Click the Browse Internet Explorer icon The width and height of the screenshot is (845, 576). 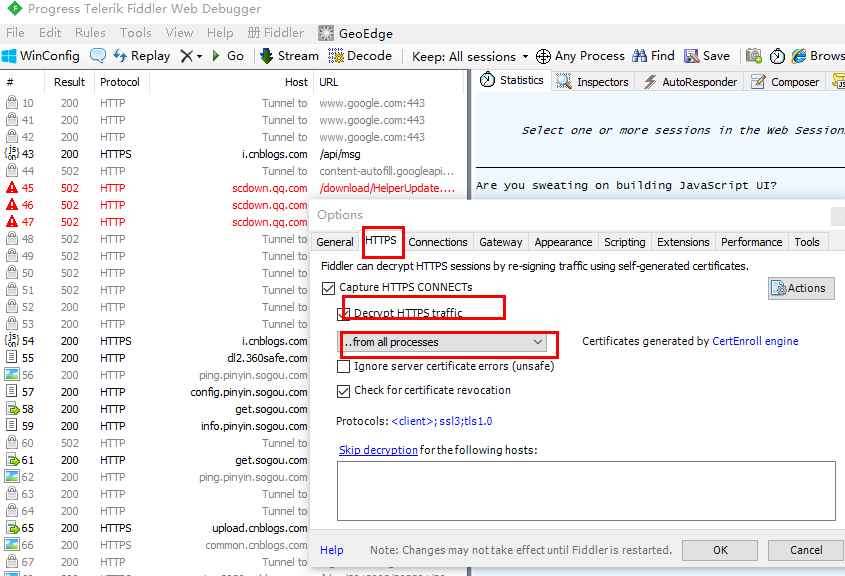click(x=799, y=56)
